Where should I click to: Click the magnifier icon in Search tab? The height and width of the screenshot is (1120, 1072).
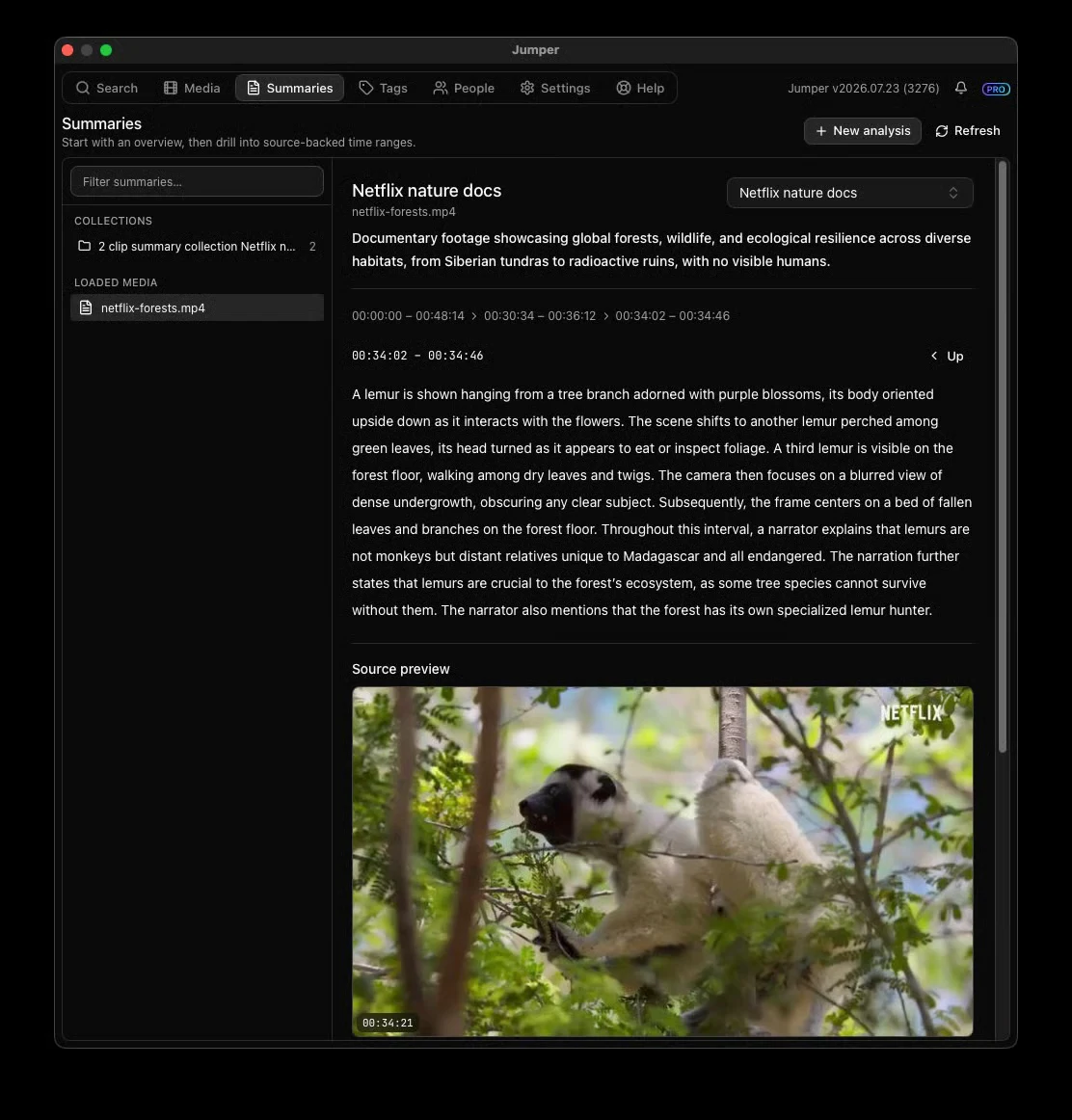coord(83,88)
